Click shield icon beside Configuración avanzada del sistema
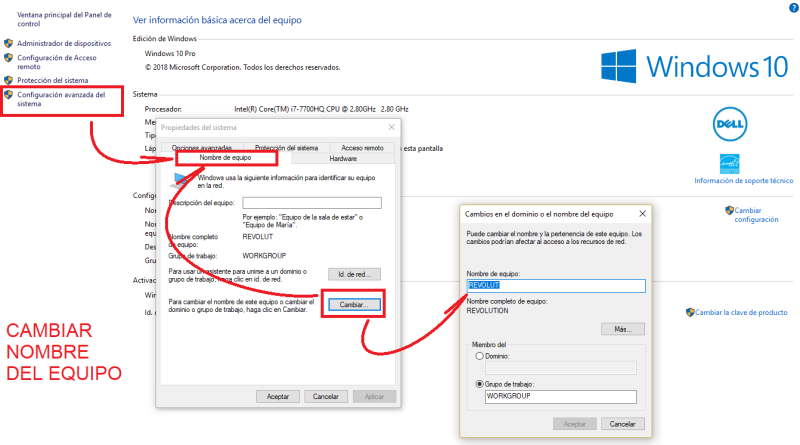 point(8,94)
